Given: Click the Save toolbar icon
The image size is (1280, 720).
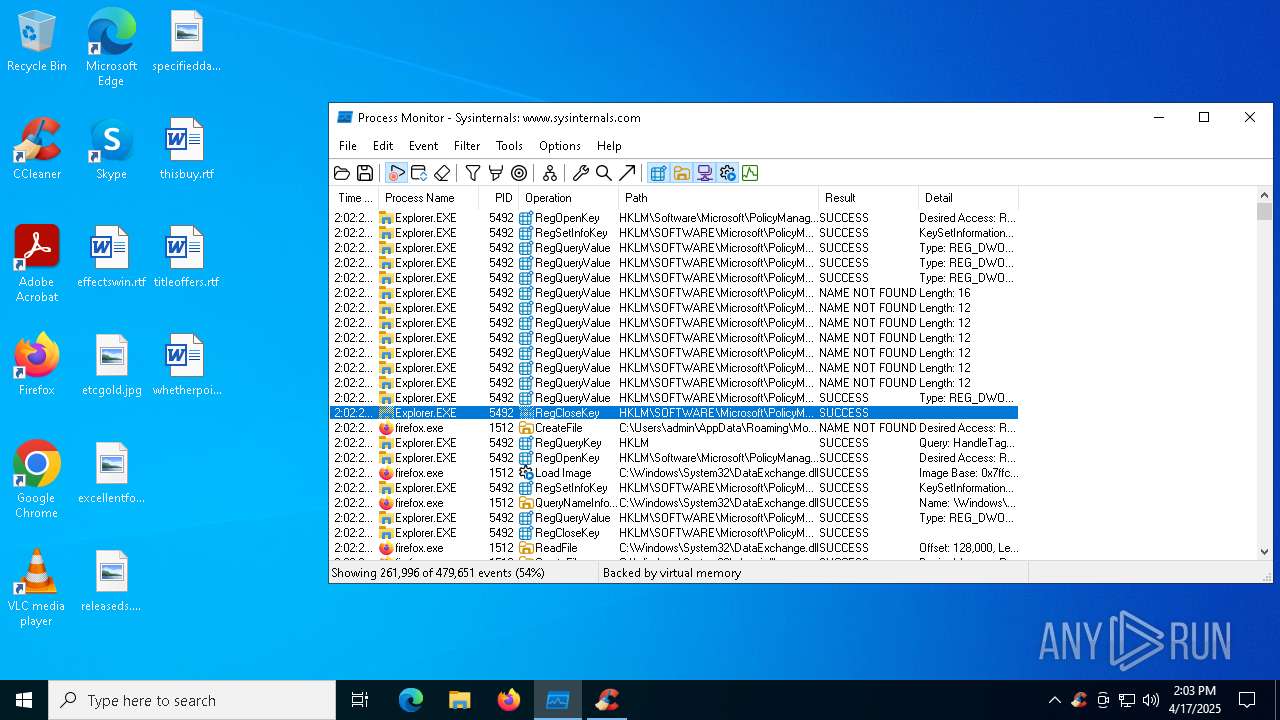Looking at the screenshot, I should 365,173.
